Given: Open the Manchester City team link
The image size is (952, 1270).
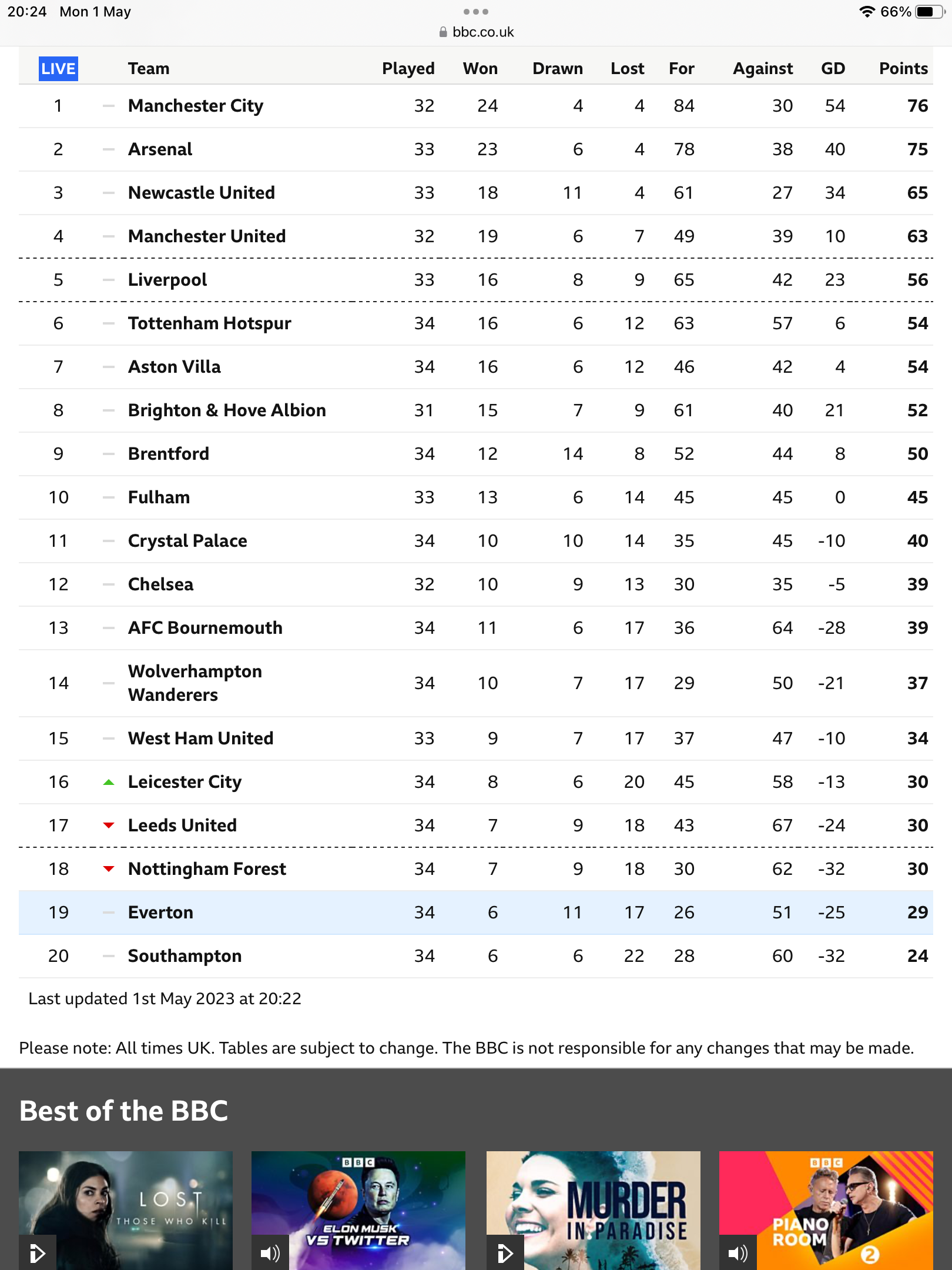Looking at the screenshot, I should 196,106.
